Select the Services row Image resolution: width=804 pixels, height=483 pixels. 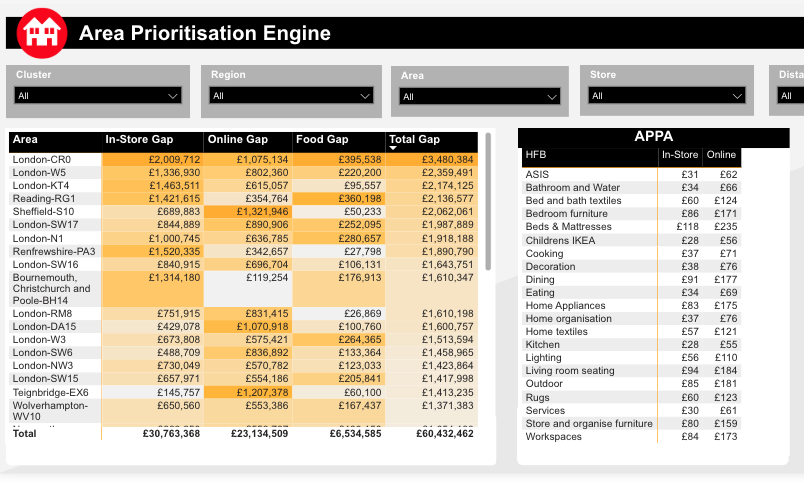pyautogui.click(x=631, y=411)
